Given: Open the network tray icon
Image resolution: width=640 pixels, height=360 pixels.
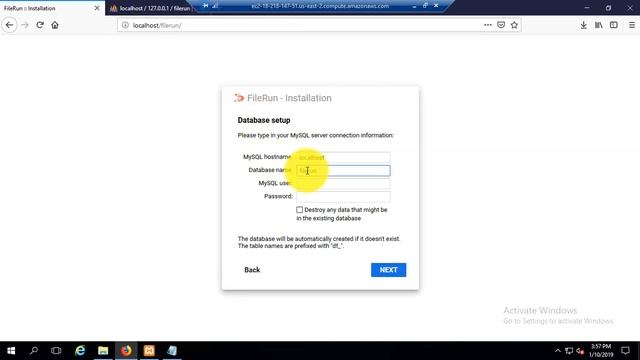Looking at the screenshot, I should pos(569,351).
